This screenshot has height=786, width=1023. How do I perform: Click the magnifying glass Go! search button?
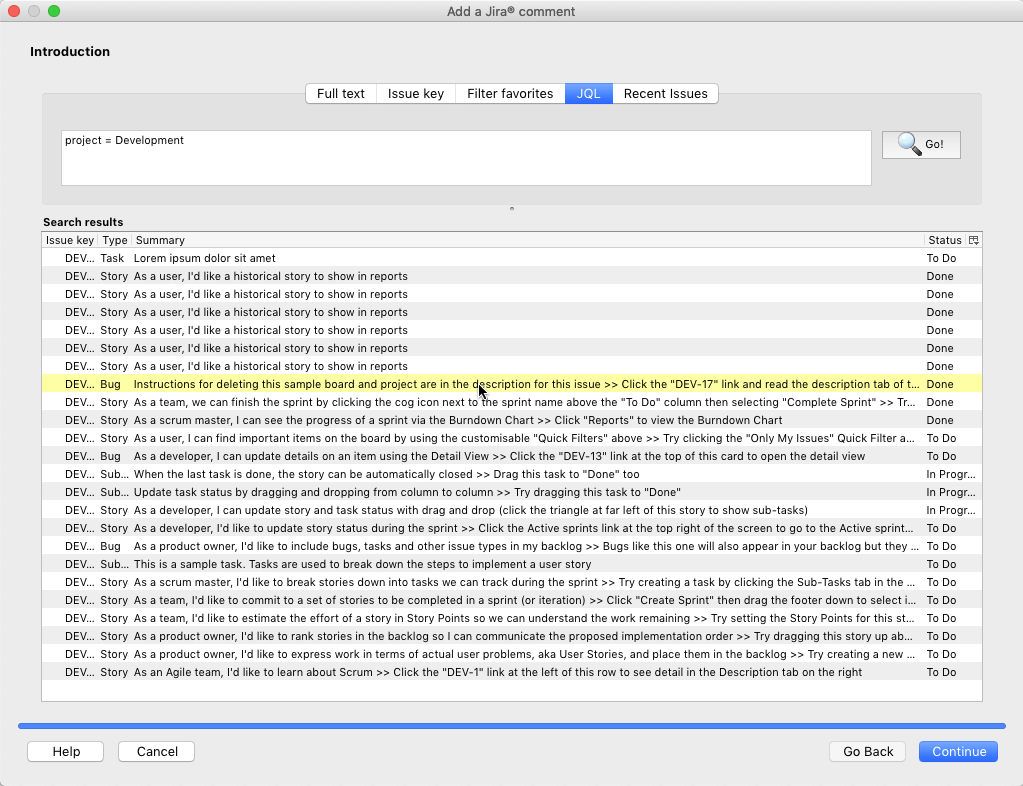[x=920, y=144]
